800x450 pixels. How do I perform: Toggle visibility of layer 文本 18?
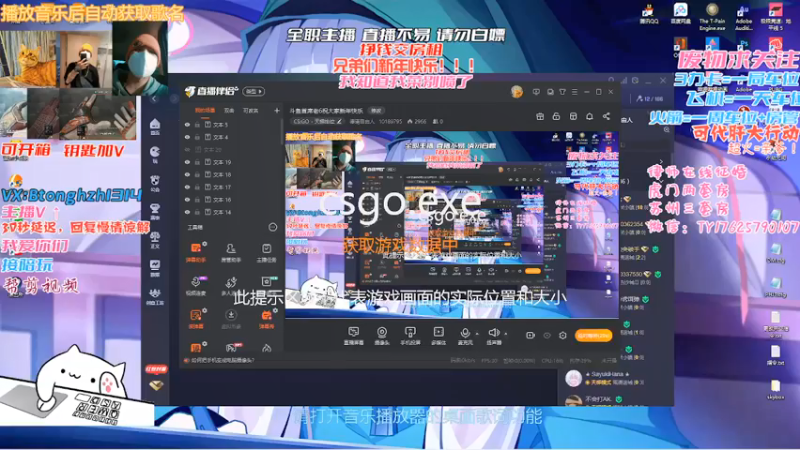(x=187, y=174)
